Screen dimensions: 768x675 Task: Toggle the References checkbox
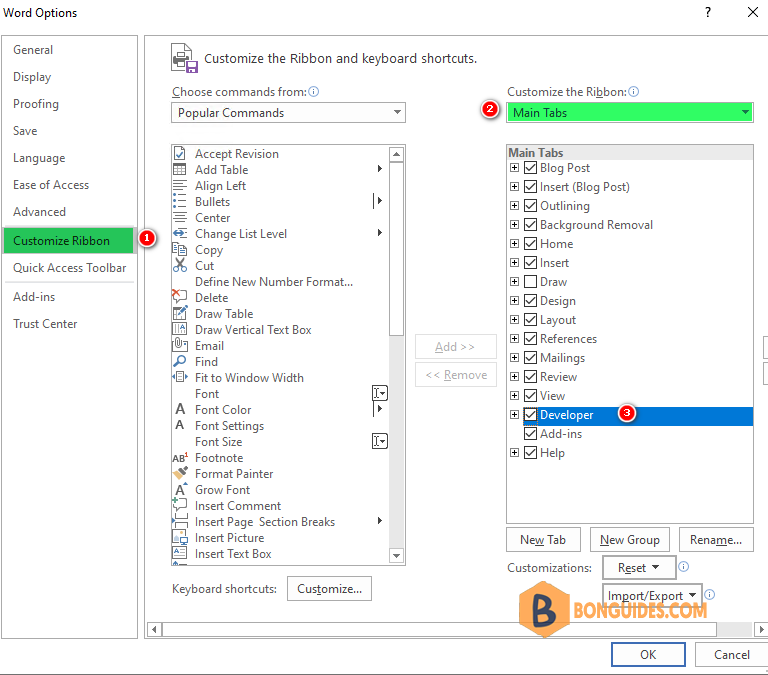(530, 338)
